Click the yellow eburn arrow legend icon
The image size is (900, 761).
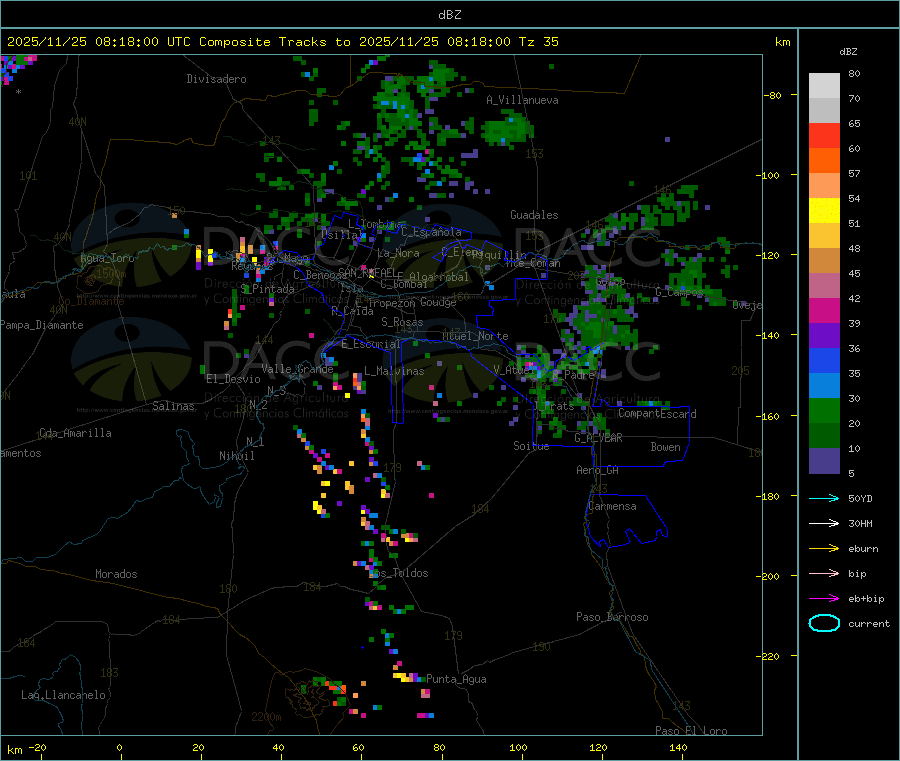pos(824,549)
